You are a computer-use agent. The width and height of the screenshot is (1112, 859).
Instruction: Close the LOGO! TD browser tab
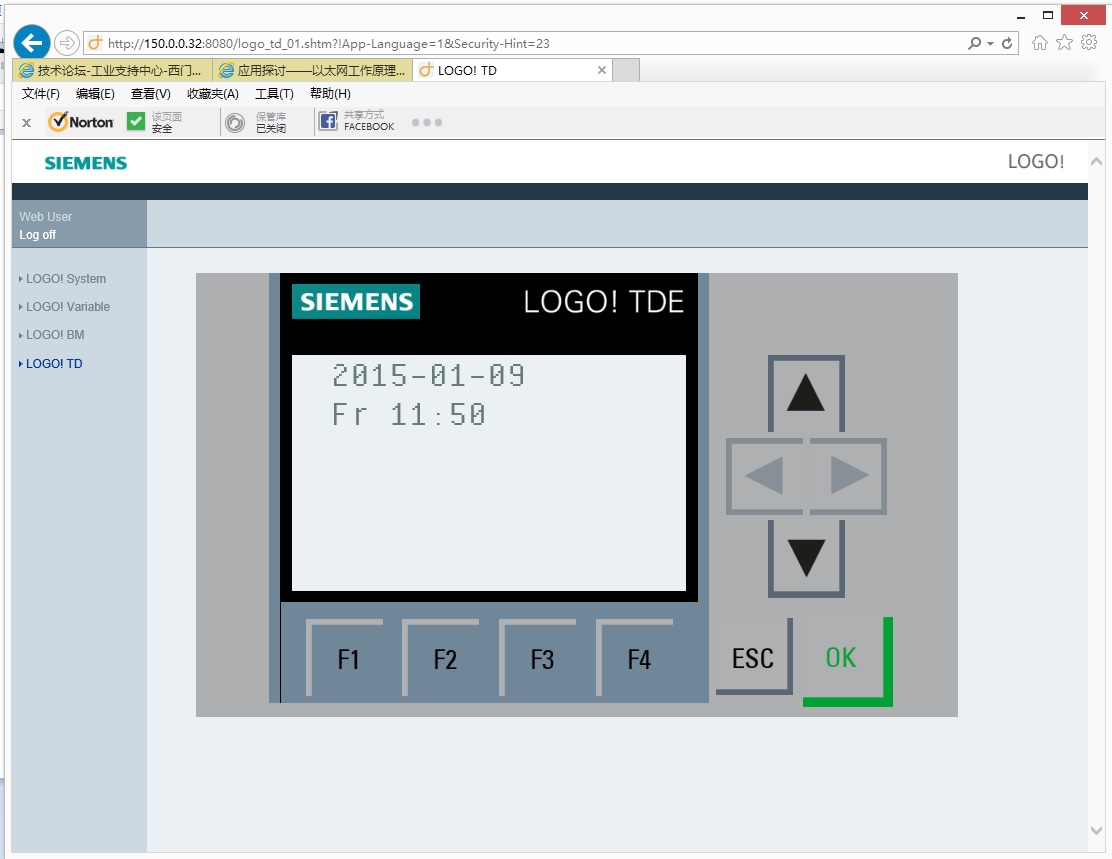[x=601, y=70]
